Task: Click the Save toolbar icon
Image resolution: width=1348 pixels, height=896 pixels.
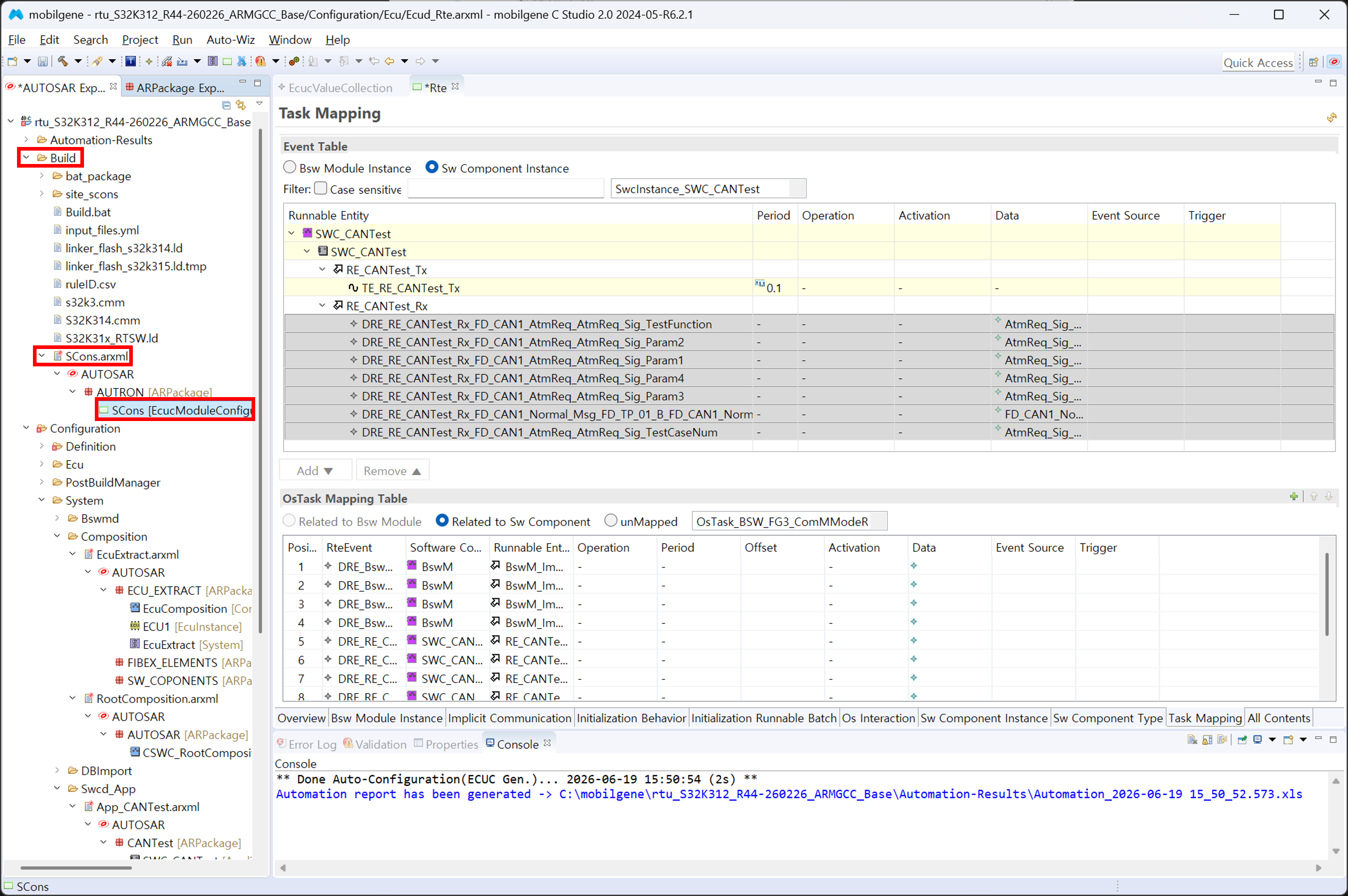Action: tap(43, 61)
